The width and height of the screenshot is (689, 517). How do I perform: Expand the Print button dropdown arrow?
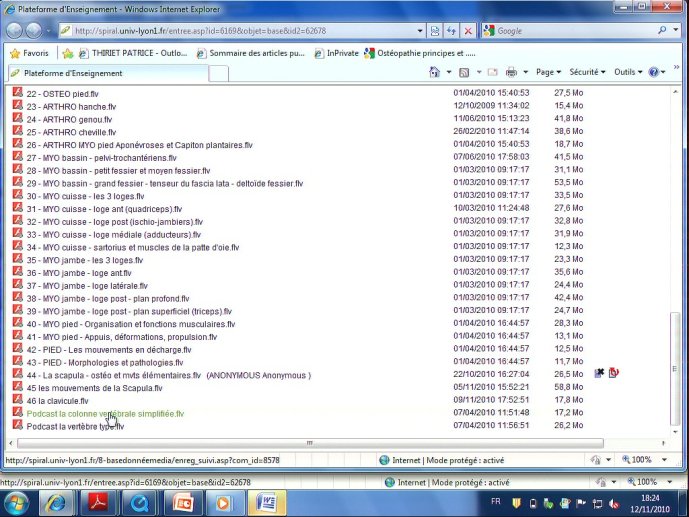tap(525, 72)
